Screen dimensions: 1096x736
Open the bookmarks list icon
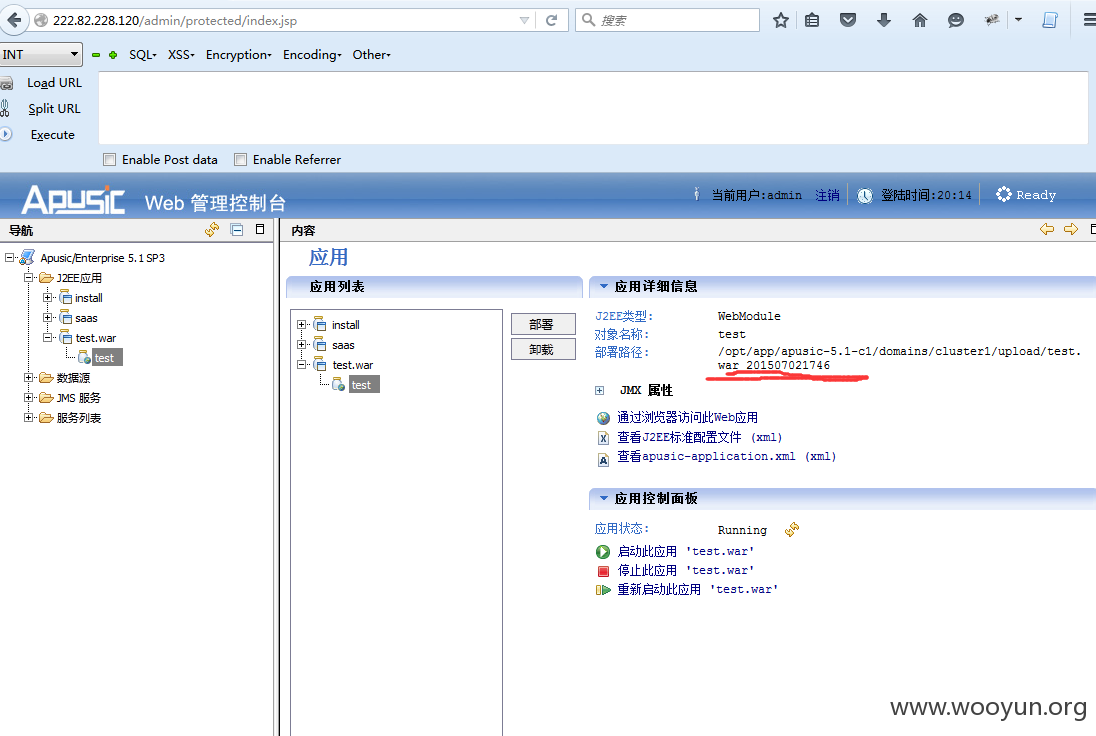(x=812, y=20)
